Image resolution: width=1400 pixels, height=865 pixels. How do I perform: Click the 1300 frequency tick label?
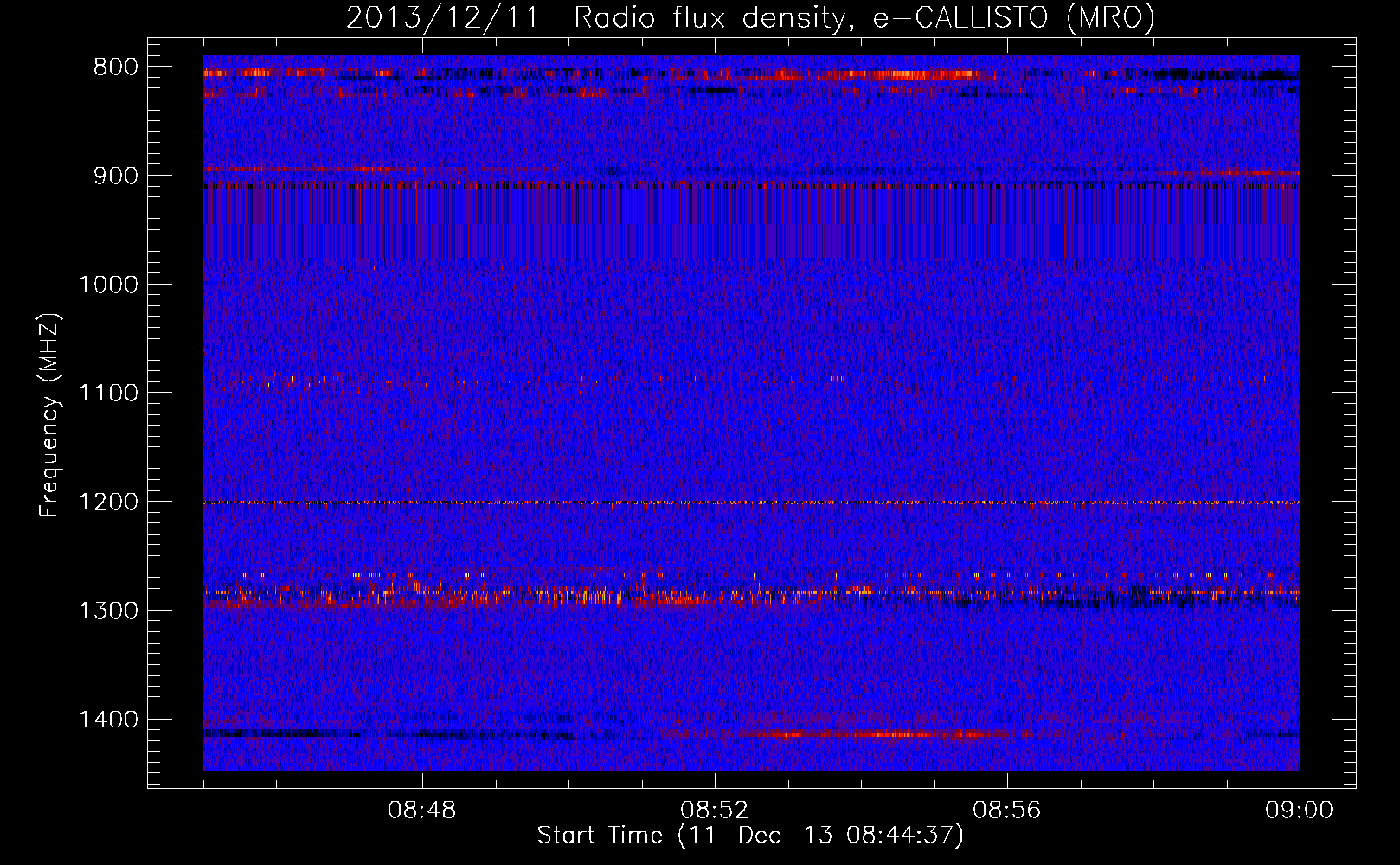coord(108,611)
